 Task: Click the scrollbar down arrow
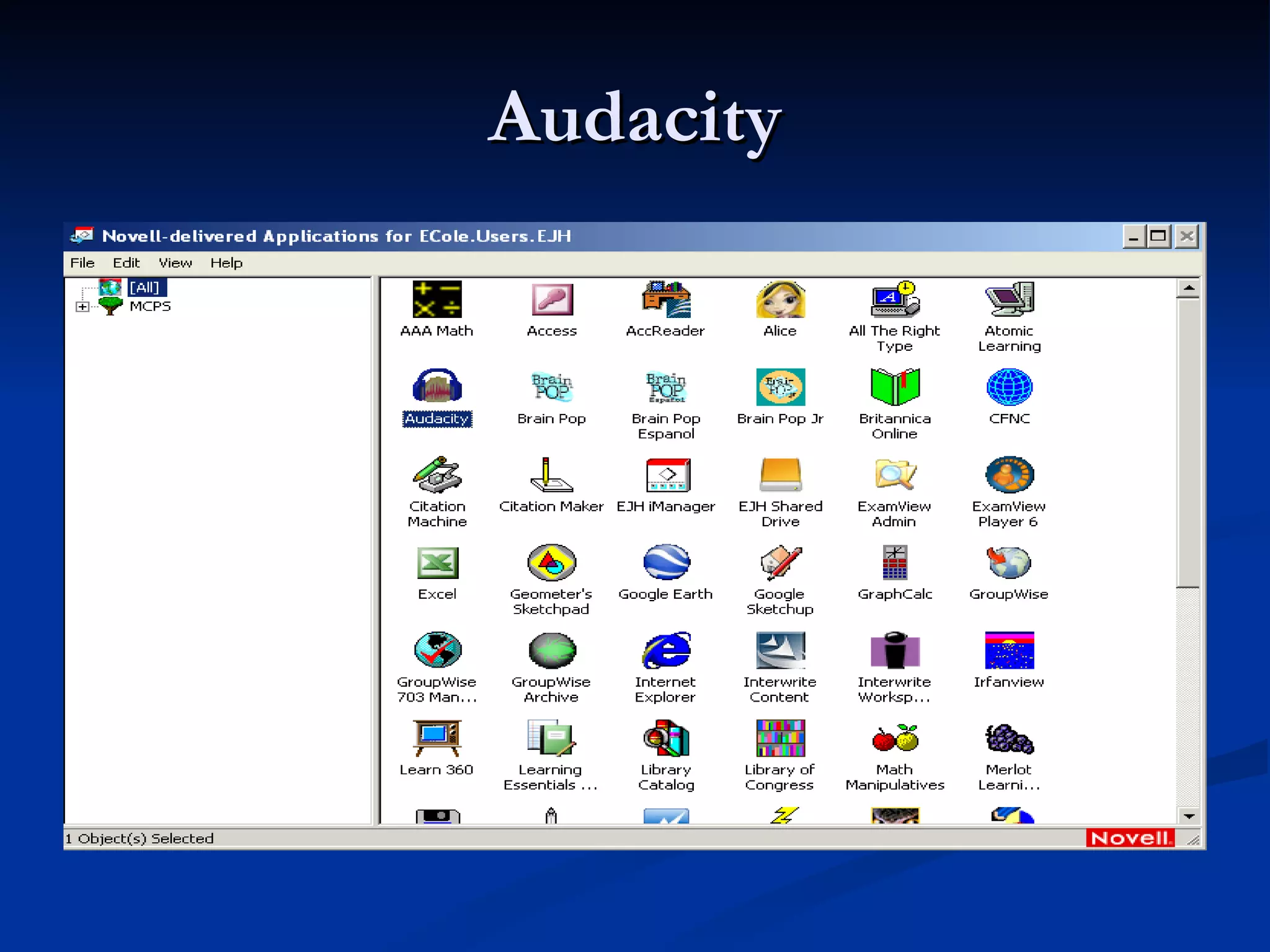click(x=1188, y=816)
